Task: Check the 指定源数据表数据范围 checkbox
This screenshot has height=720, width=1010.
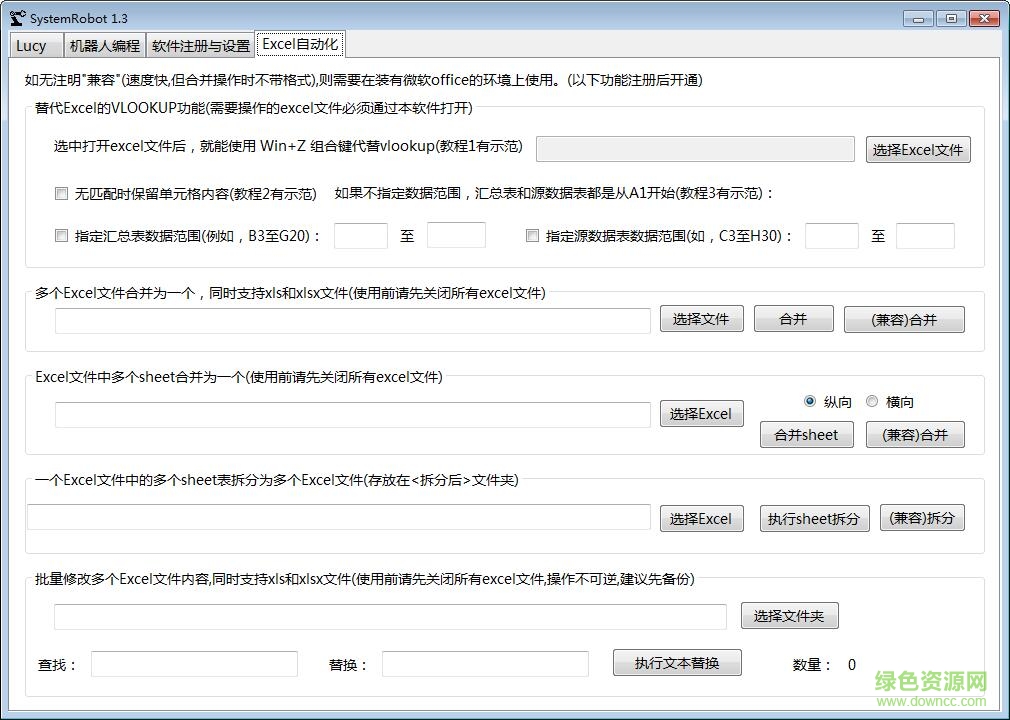Action: [533, 236]
